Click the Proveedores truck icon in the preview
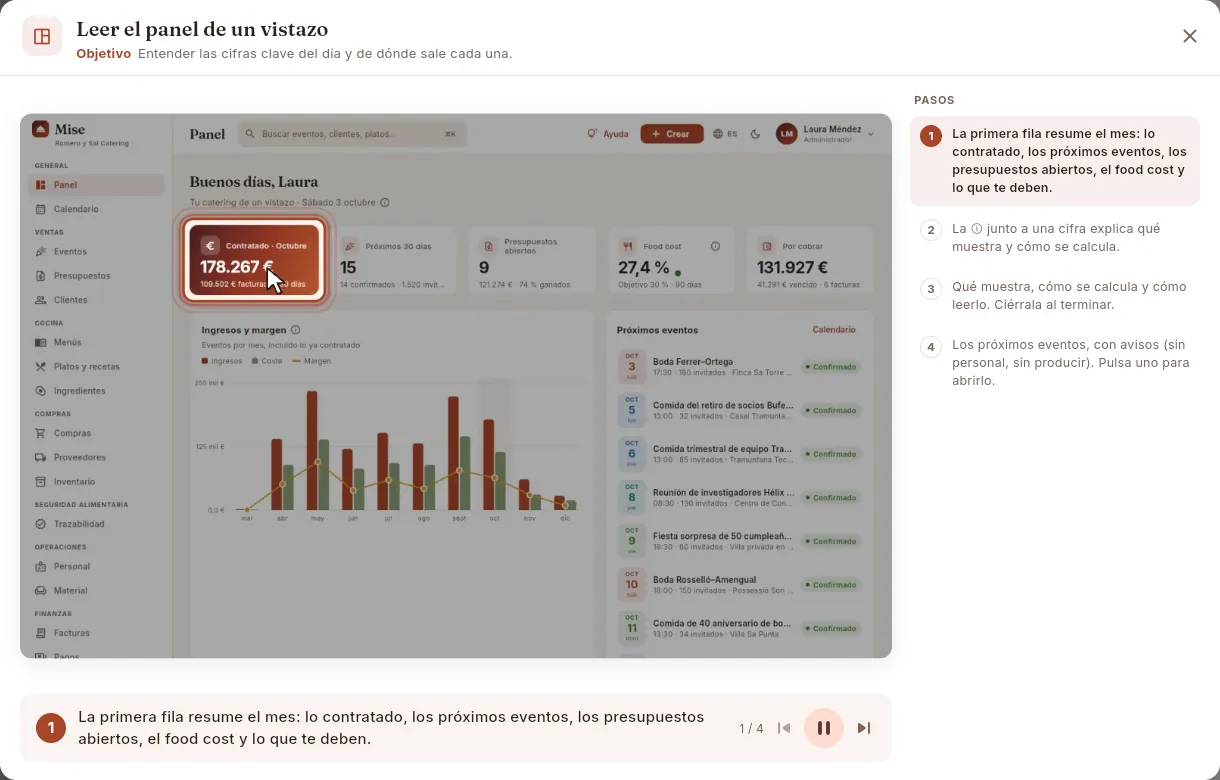Screen dimensions: 1220x780 coord(41,457)
